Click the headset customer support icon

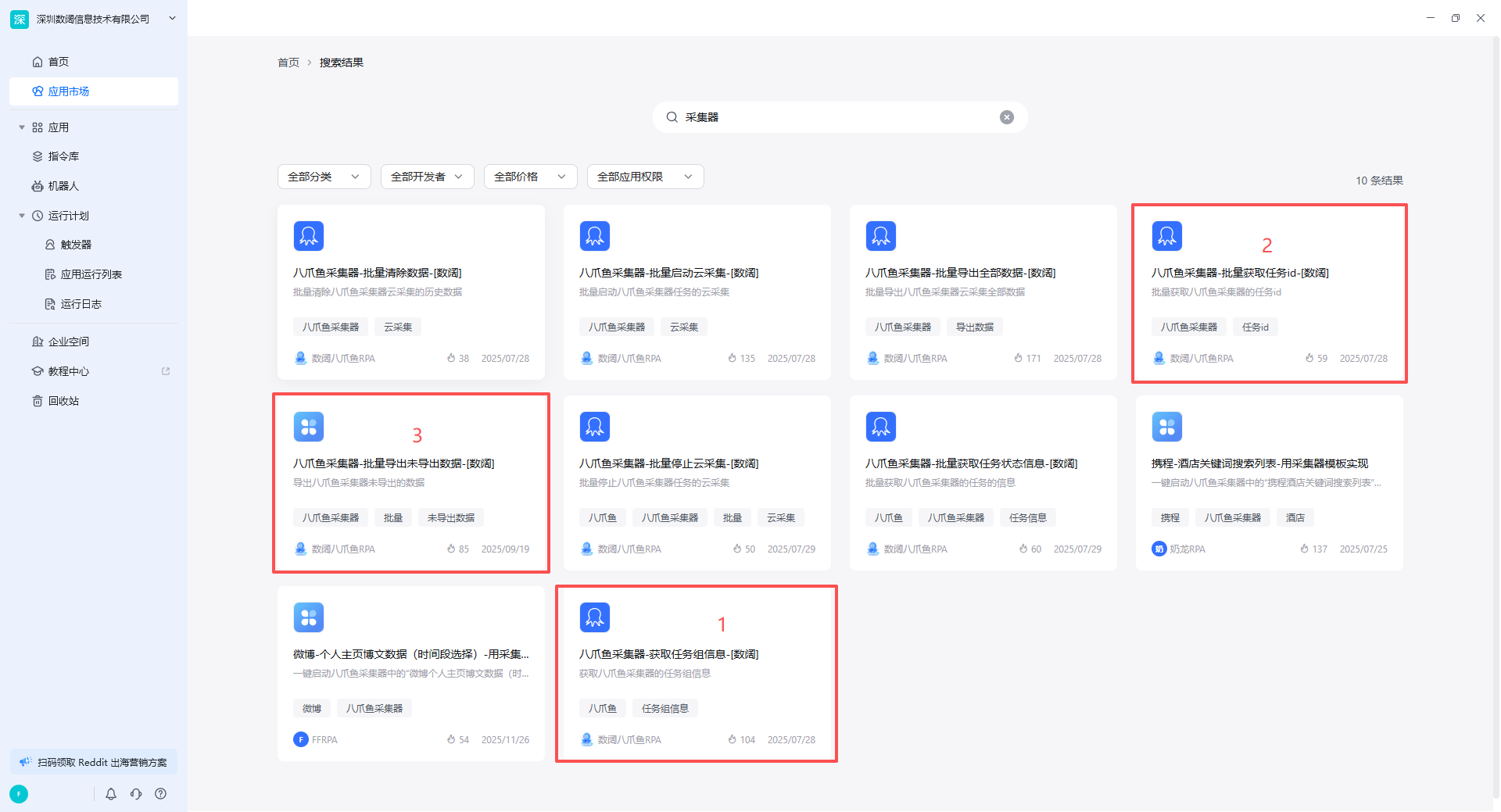(x=136, y=794)
